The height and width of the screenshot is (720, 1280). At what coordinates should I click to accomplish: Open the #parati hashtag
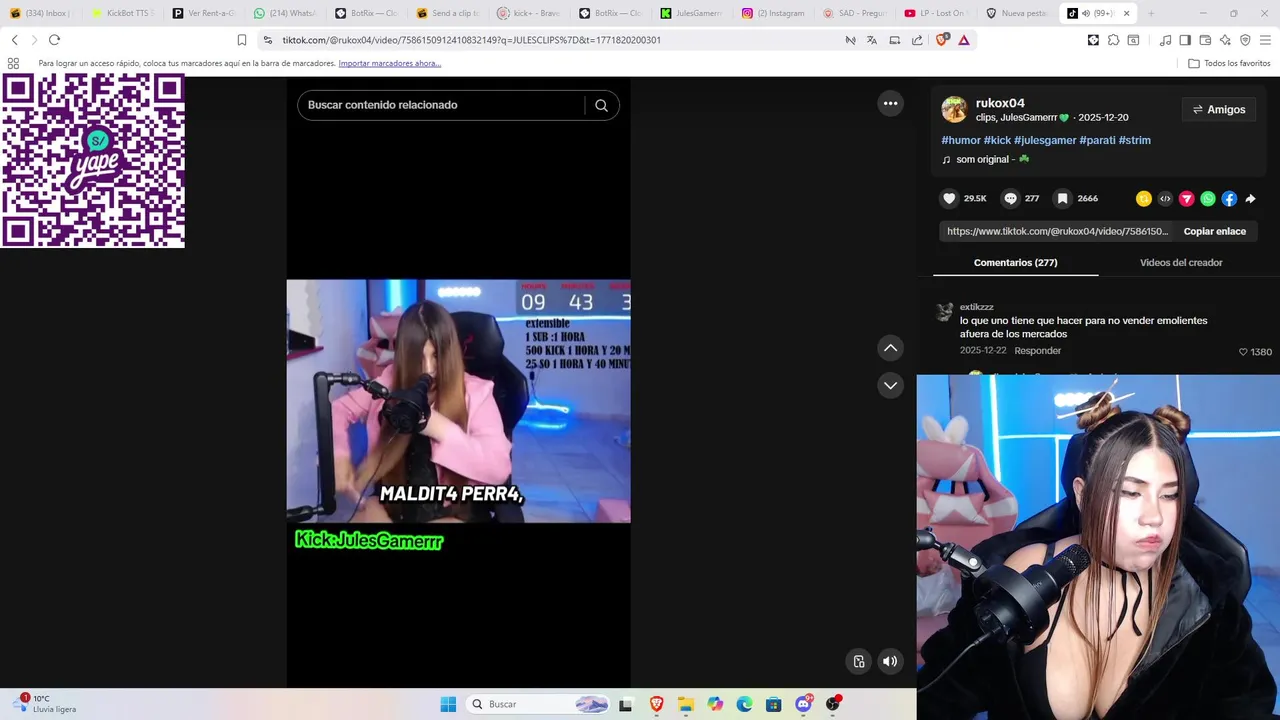pos(1097,140)
